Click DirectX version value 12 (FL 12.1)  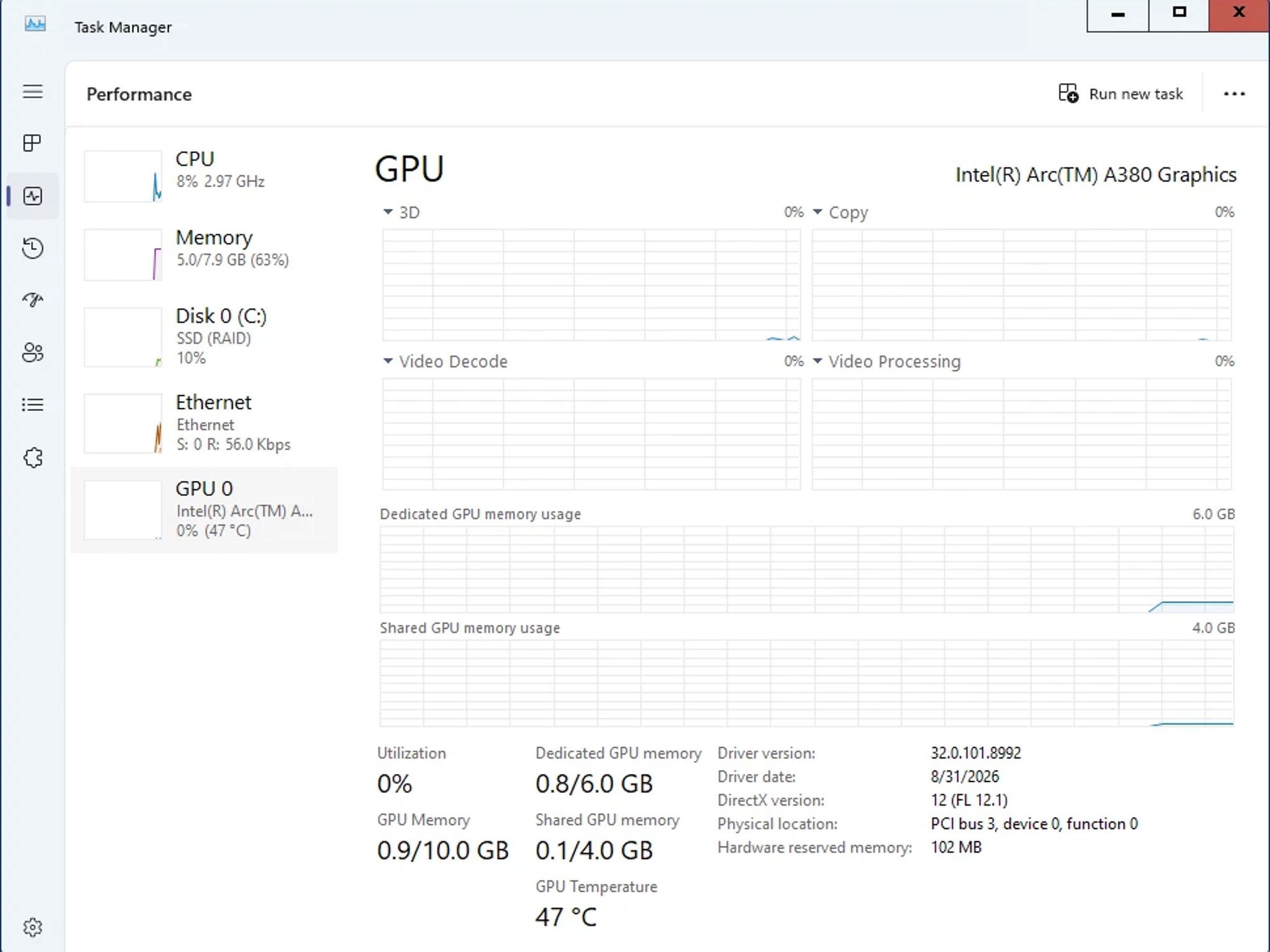click(x=969, y=800)
